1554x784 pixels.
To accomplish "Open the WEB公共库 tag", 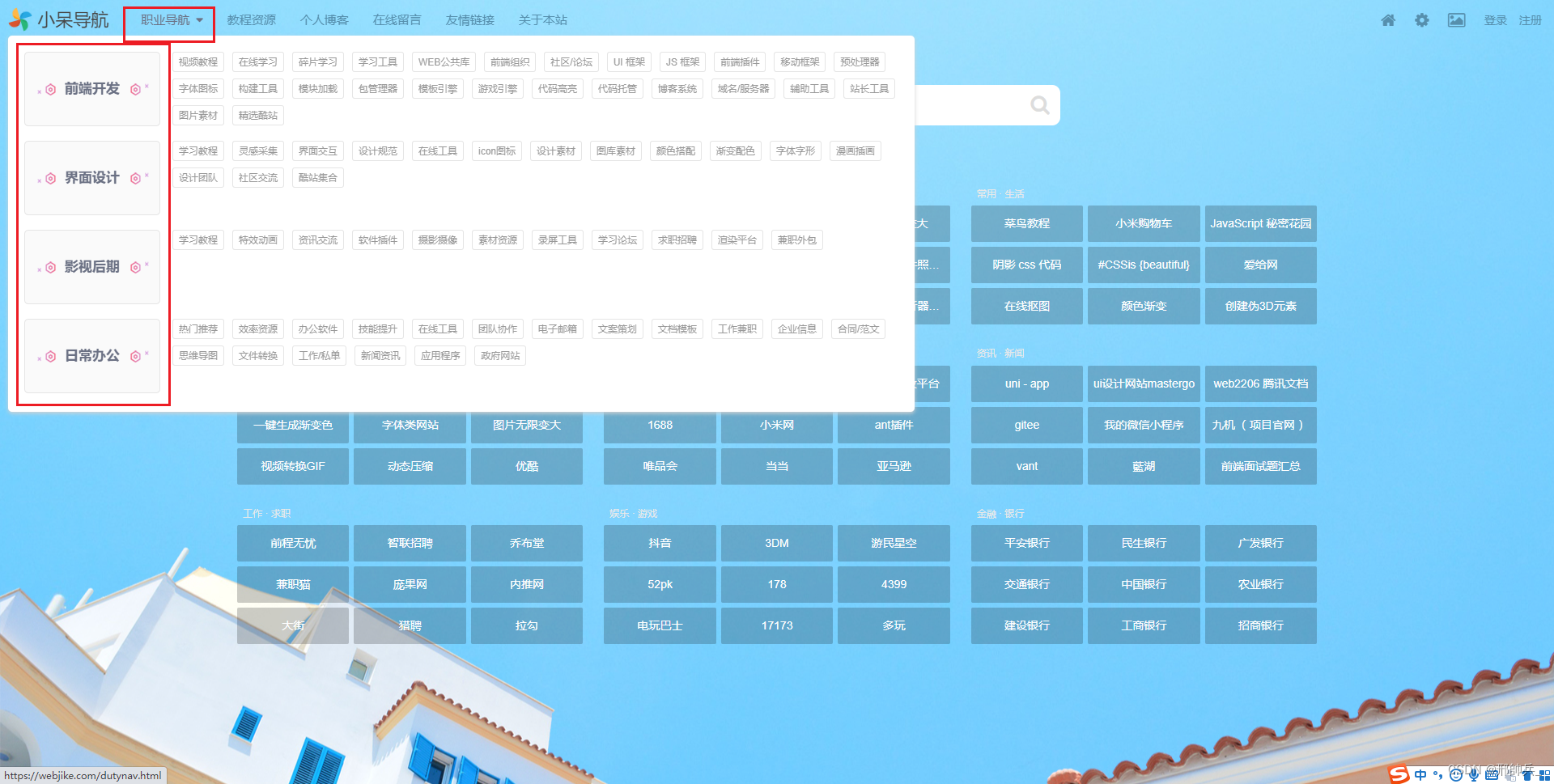I will (x=444, y=62).
